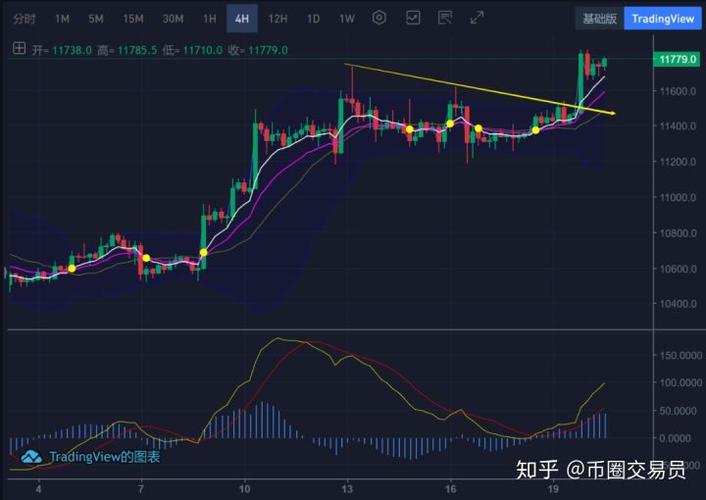Click the current price label 11779.0
Image resolution: width=706 pixels, height=500 pixels.
click(x=677, y=59)
